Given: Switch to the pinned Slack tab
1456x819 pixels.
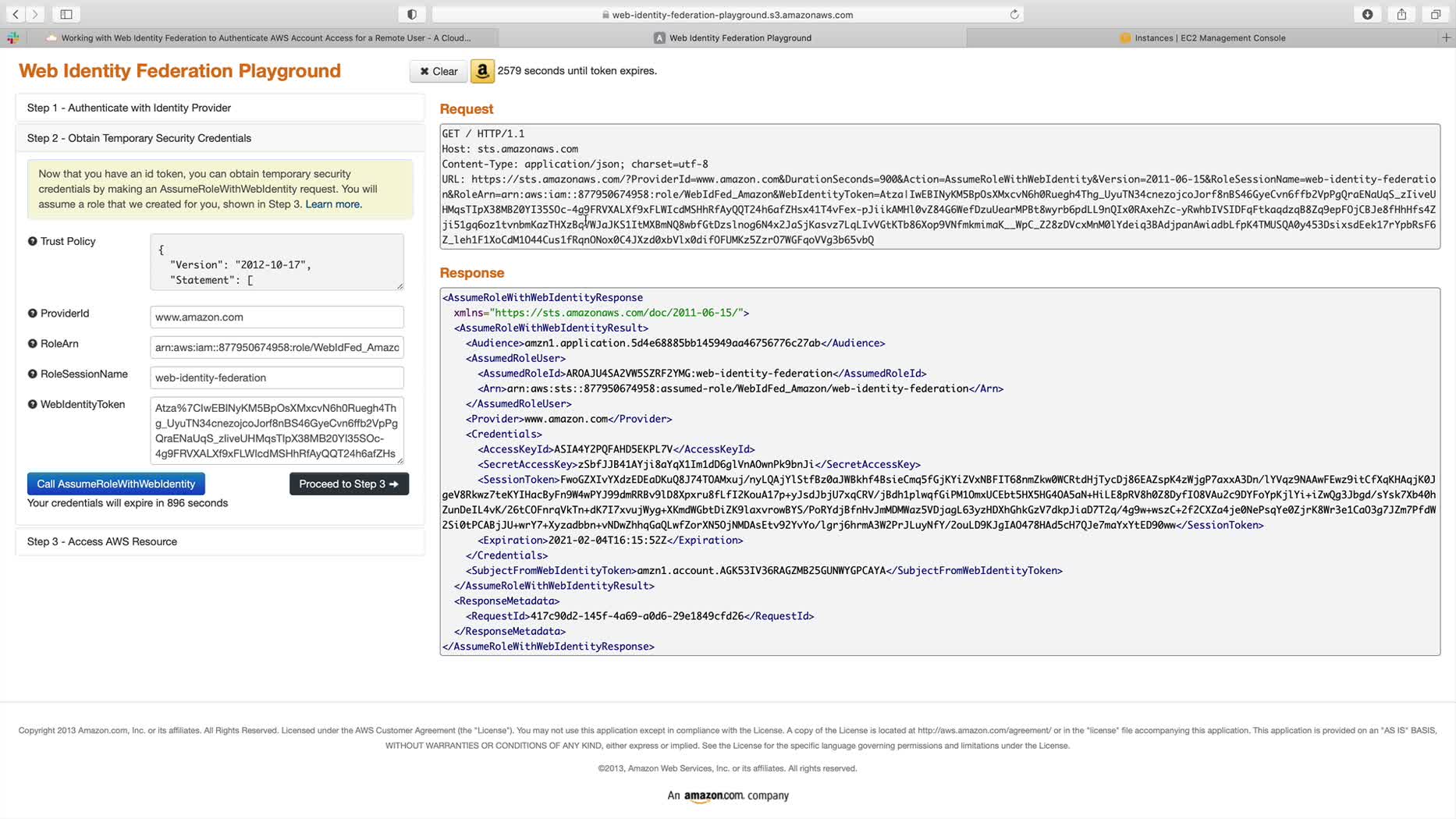Looking at the screenshot, I should 13,37.
